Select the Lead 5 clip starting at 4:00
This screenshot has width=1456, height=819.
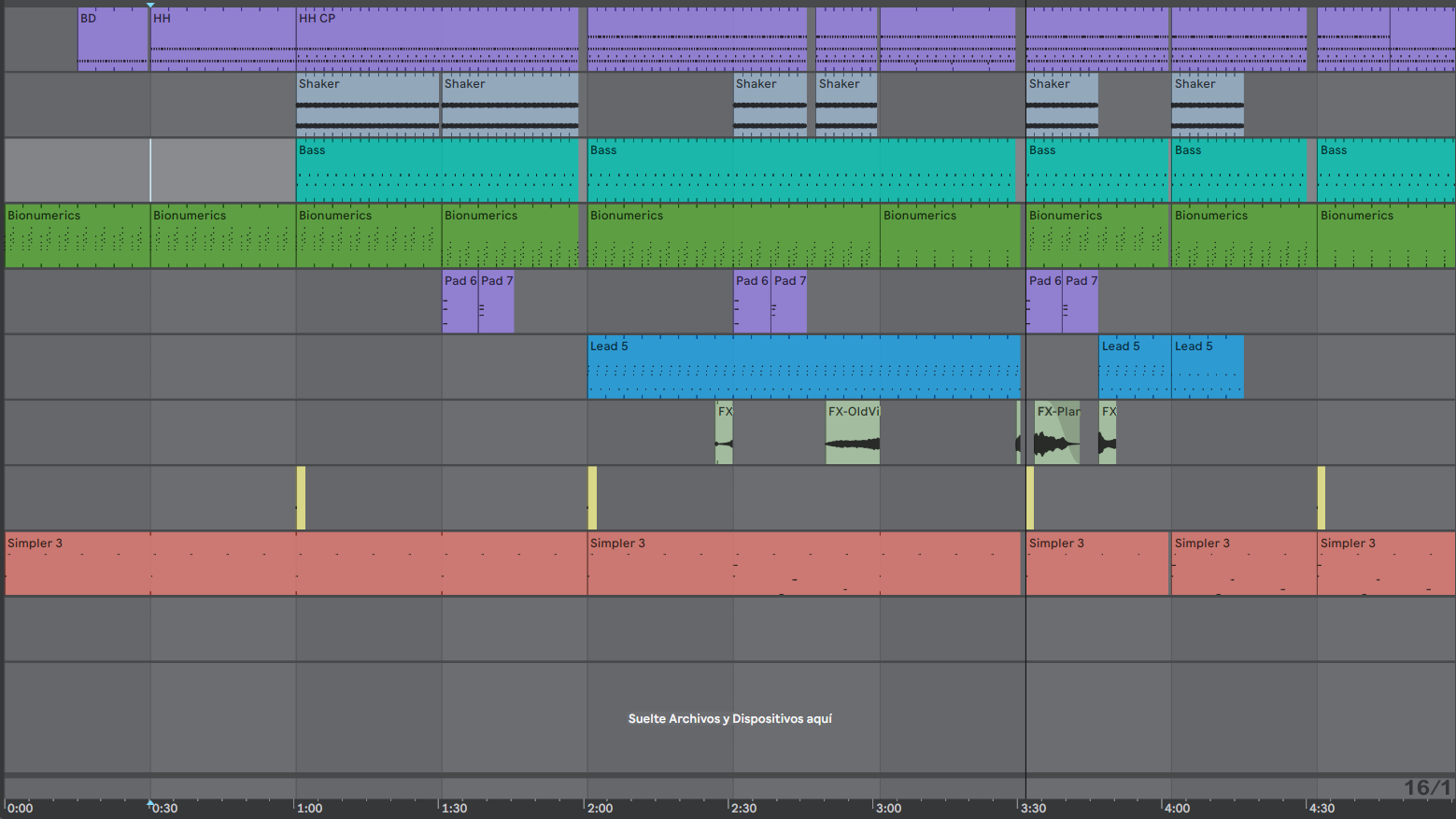click(1208, 368)
